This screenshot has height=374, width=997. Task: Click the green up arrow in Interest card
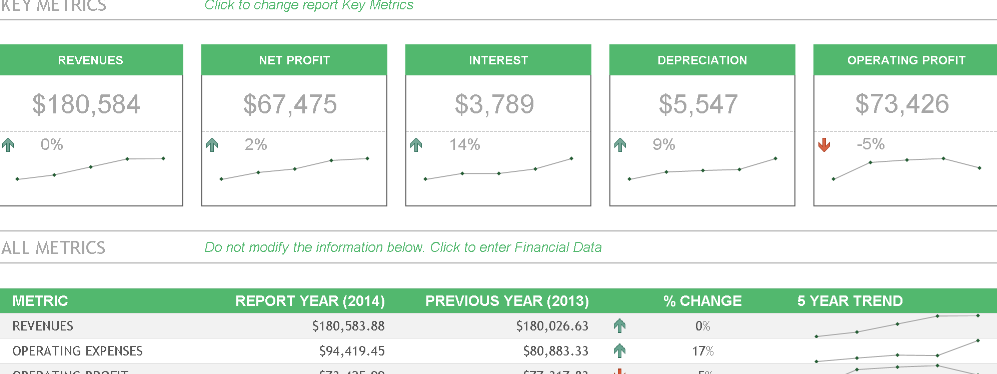tap(416, 145)
